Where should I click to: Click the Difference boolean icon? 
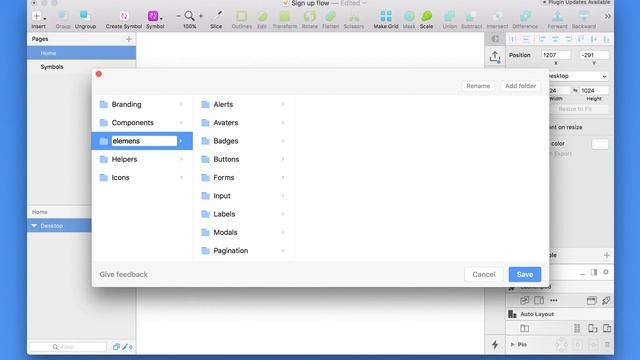click(x=525, y=16)
